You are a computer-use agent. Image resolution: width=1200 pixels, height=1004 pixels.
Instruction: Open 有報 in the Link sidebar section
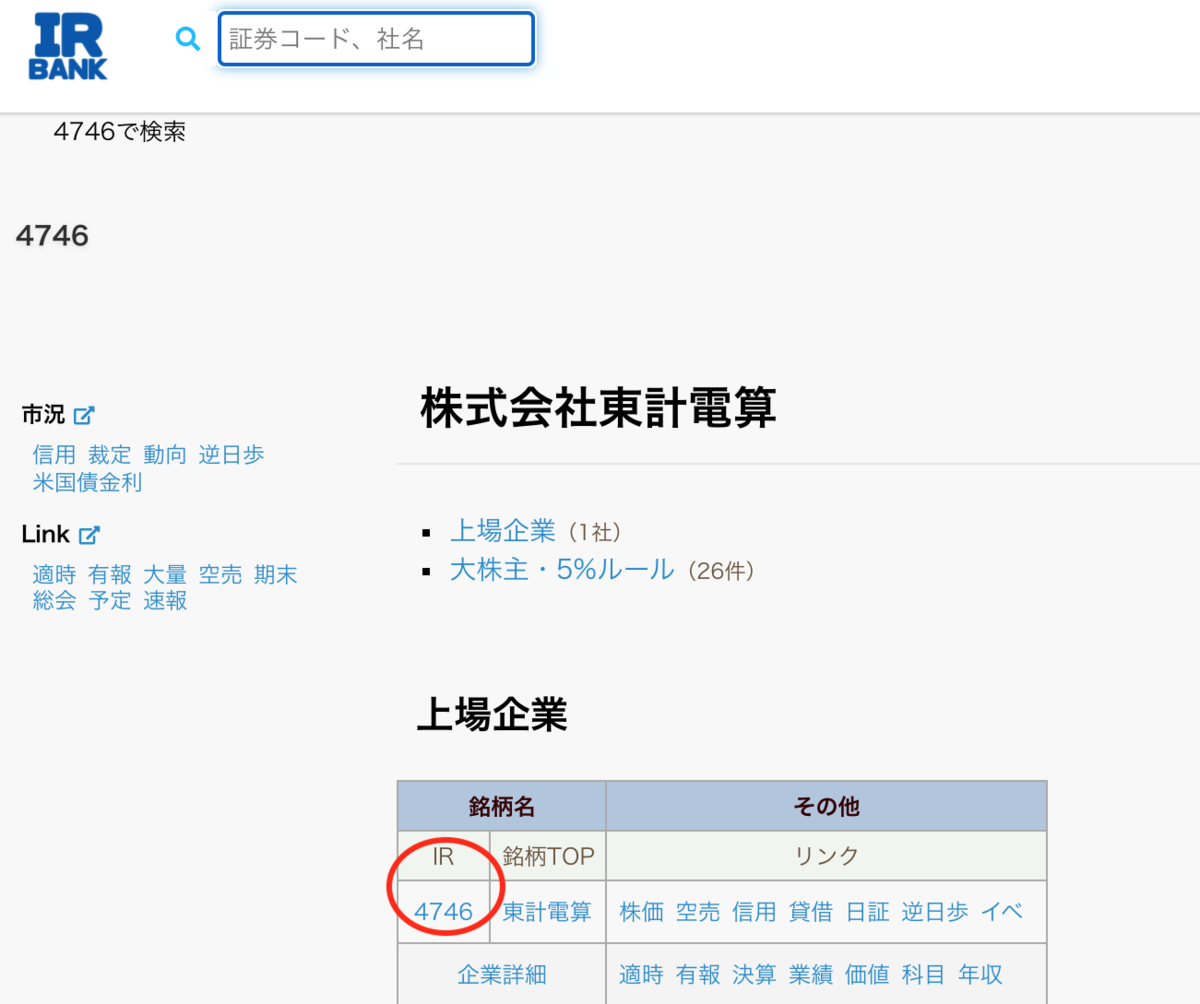[x=109, y=575]
